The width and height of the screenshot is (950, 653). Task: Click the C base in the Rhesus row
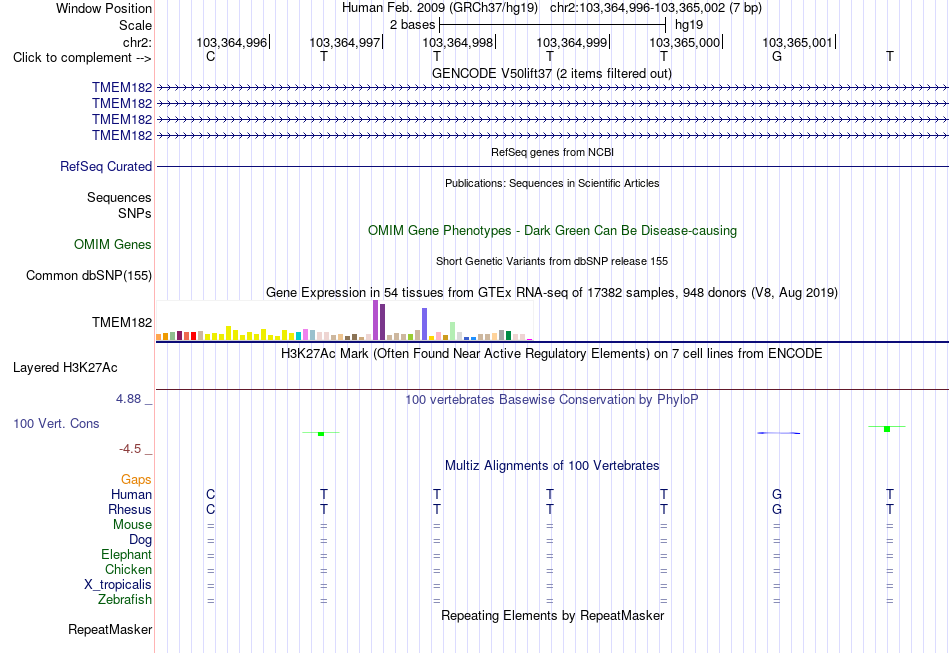click(210, 509)
